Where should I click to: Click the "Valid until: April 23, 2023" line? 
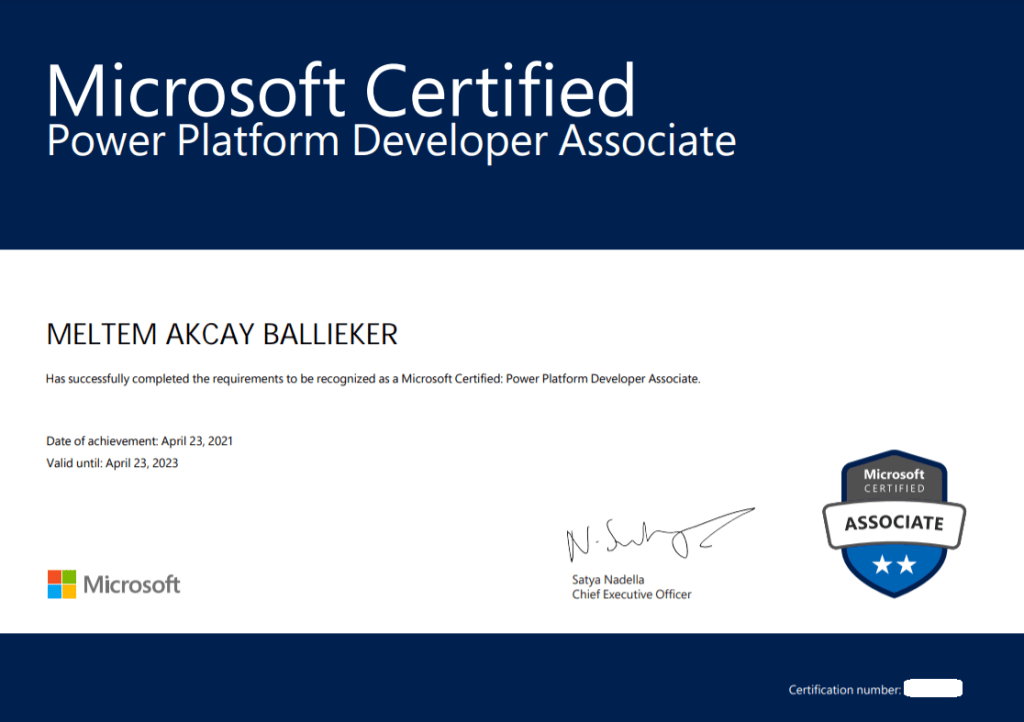point(112,463)
